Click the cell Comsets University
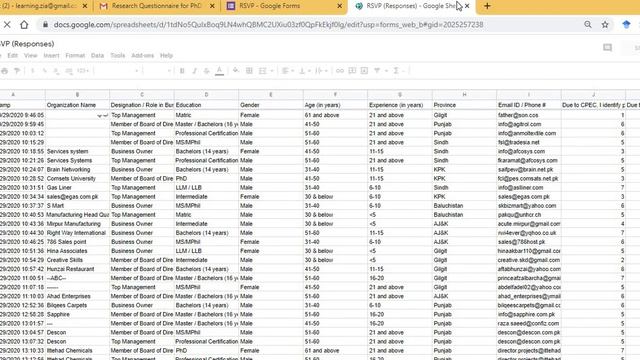The width and height of the screenshot is (640, 360). click(77, 179)
